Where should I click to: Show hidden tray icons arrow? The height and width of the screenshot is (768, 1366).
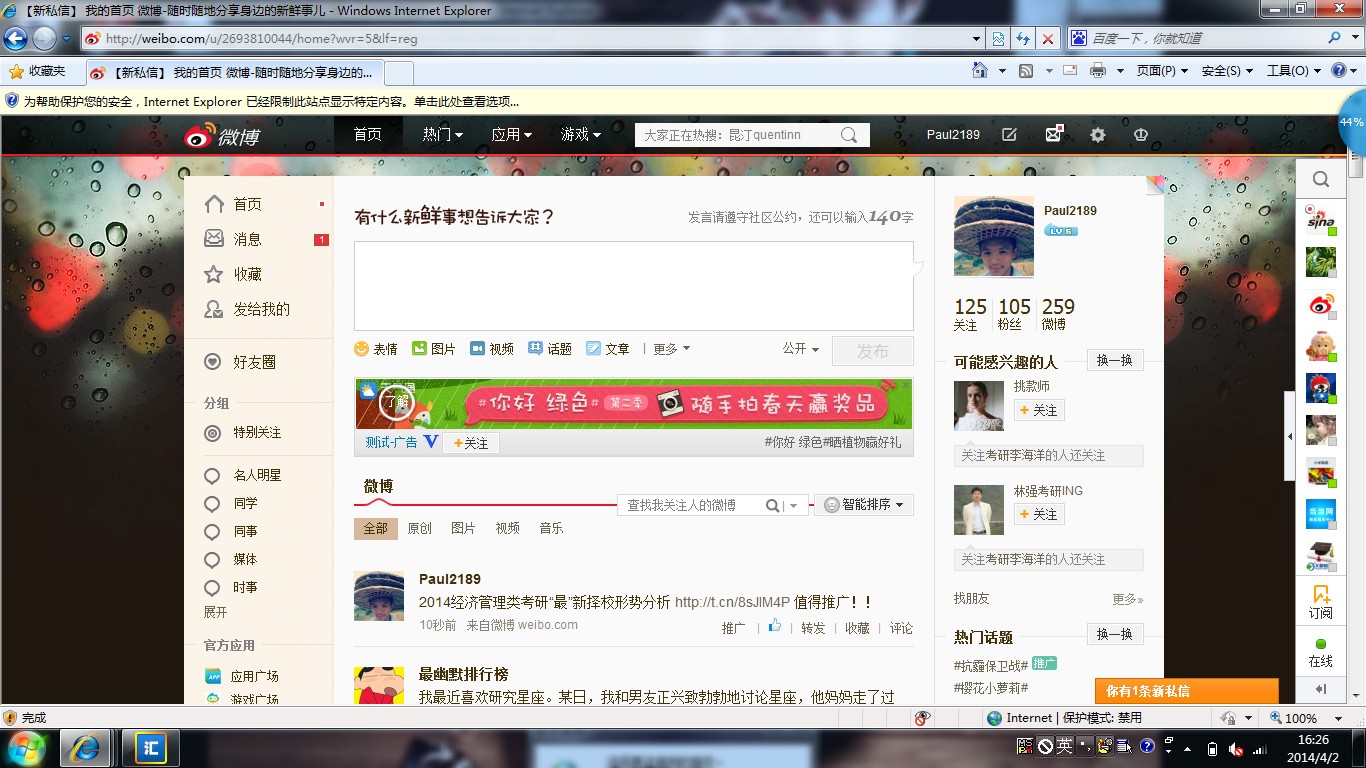[1189, 748]
